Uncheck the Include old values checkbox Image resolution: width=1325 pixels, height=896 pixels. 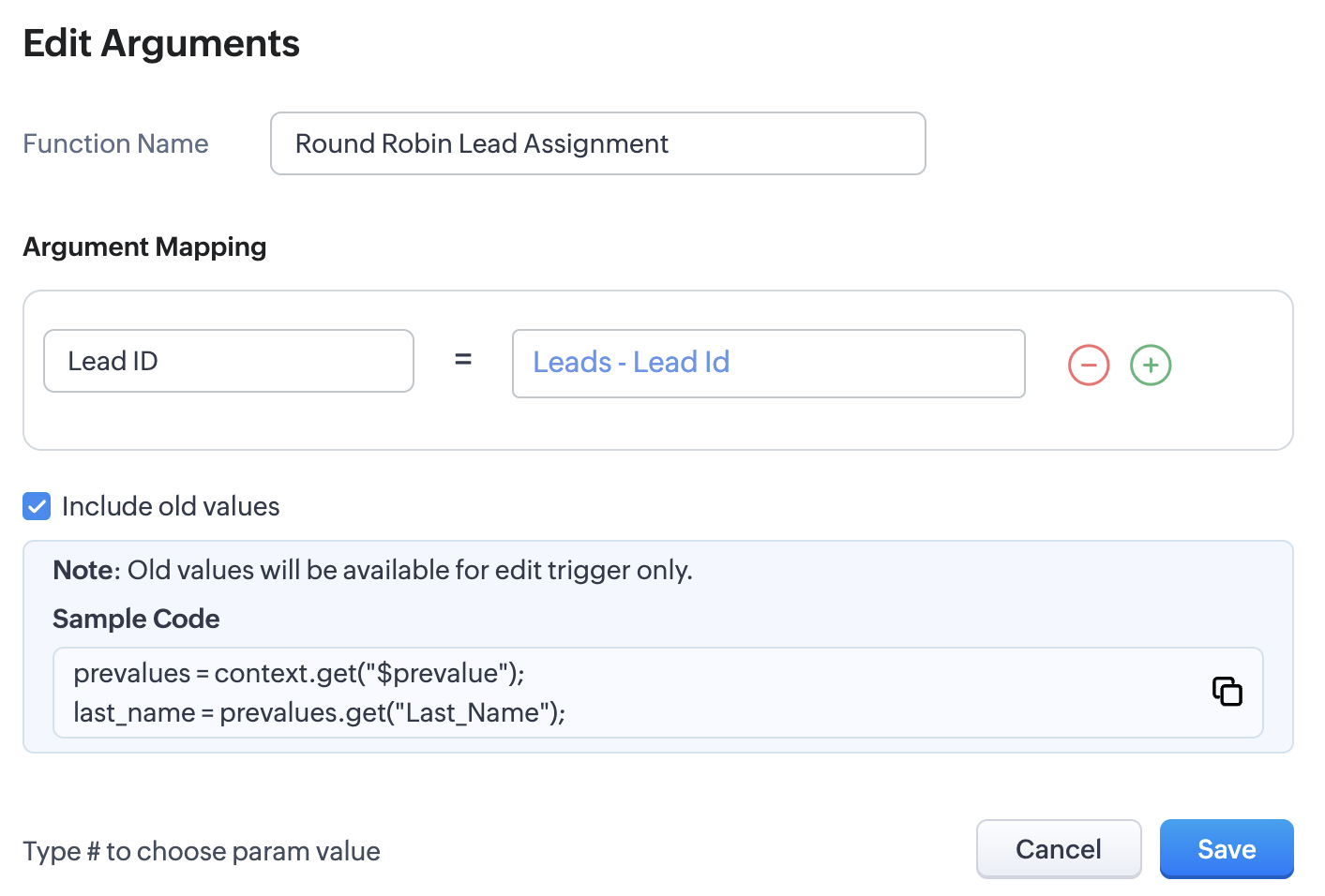click(x=37, y=507)
